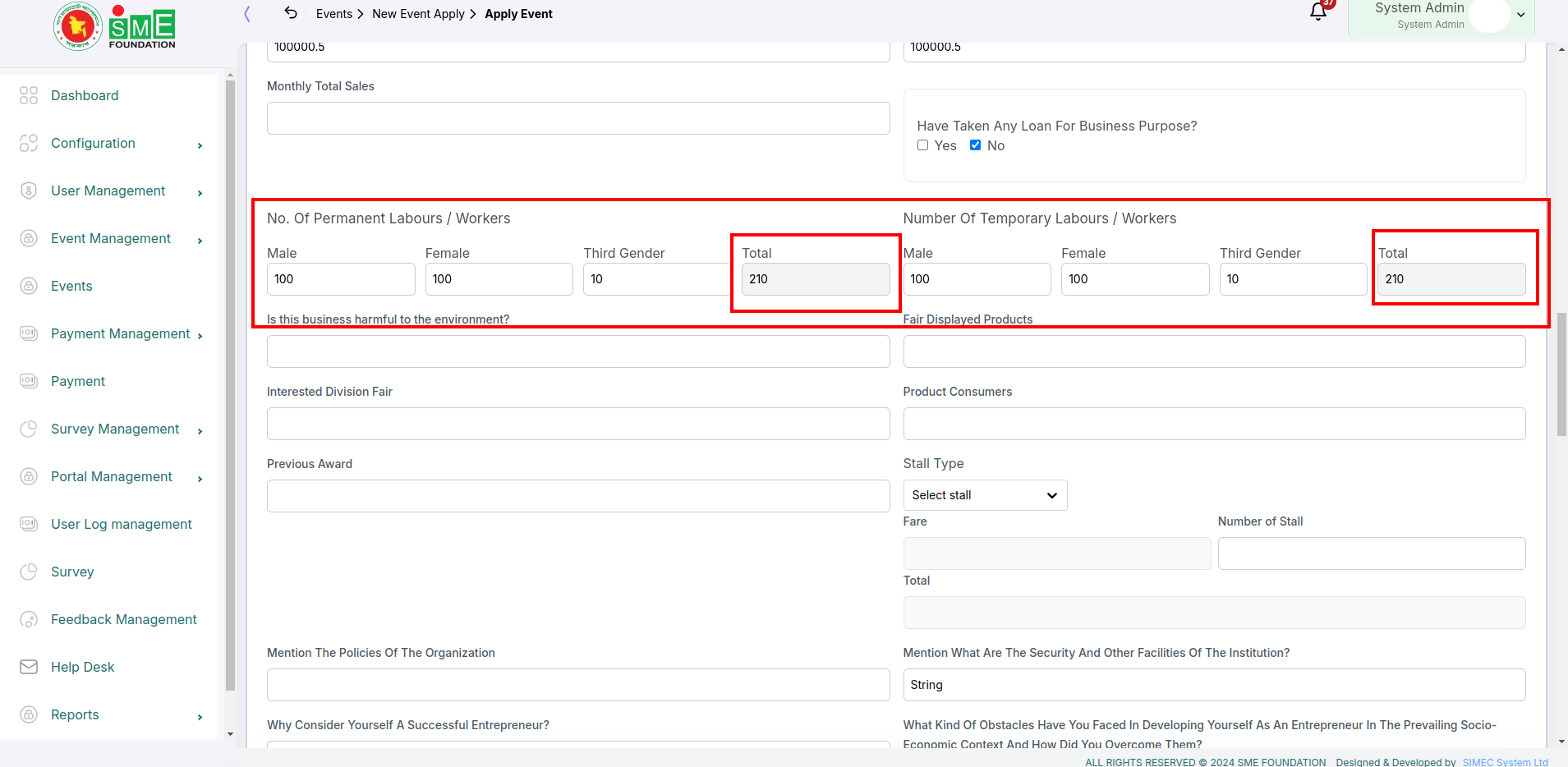Click the Product Consumers field
The height and width of the screenshot is (767, 1568).
tap(1215, 424)
